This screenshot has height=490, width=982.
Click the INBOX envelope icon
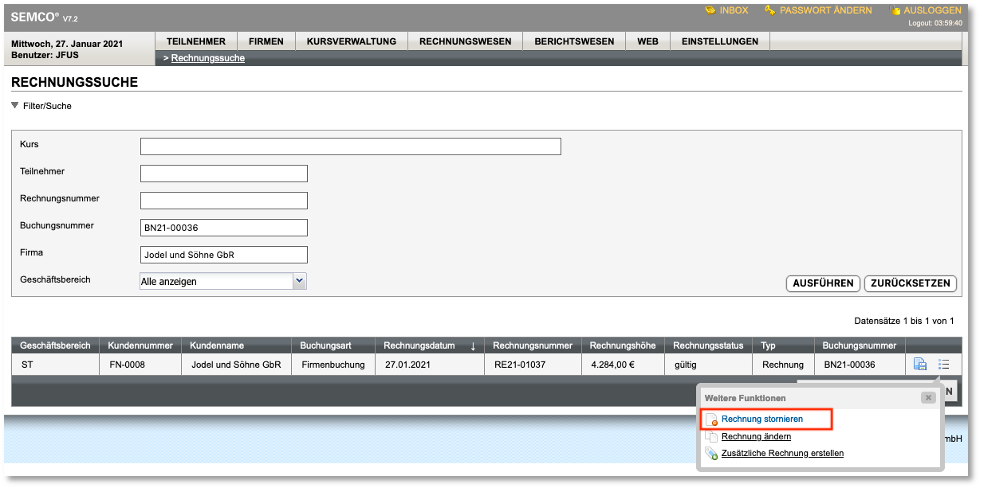710,11
